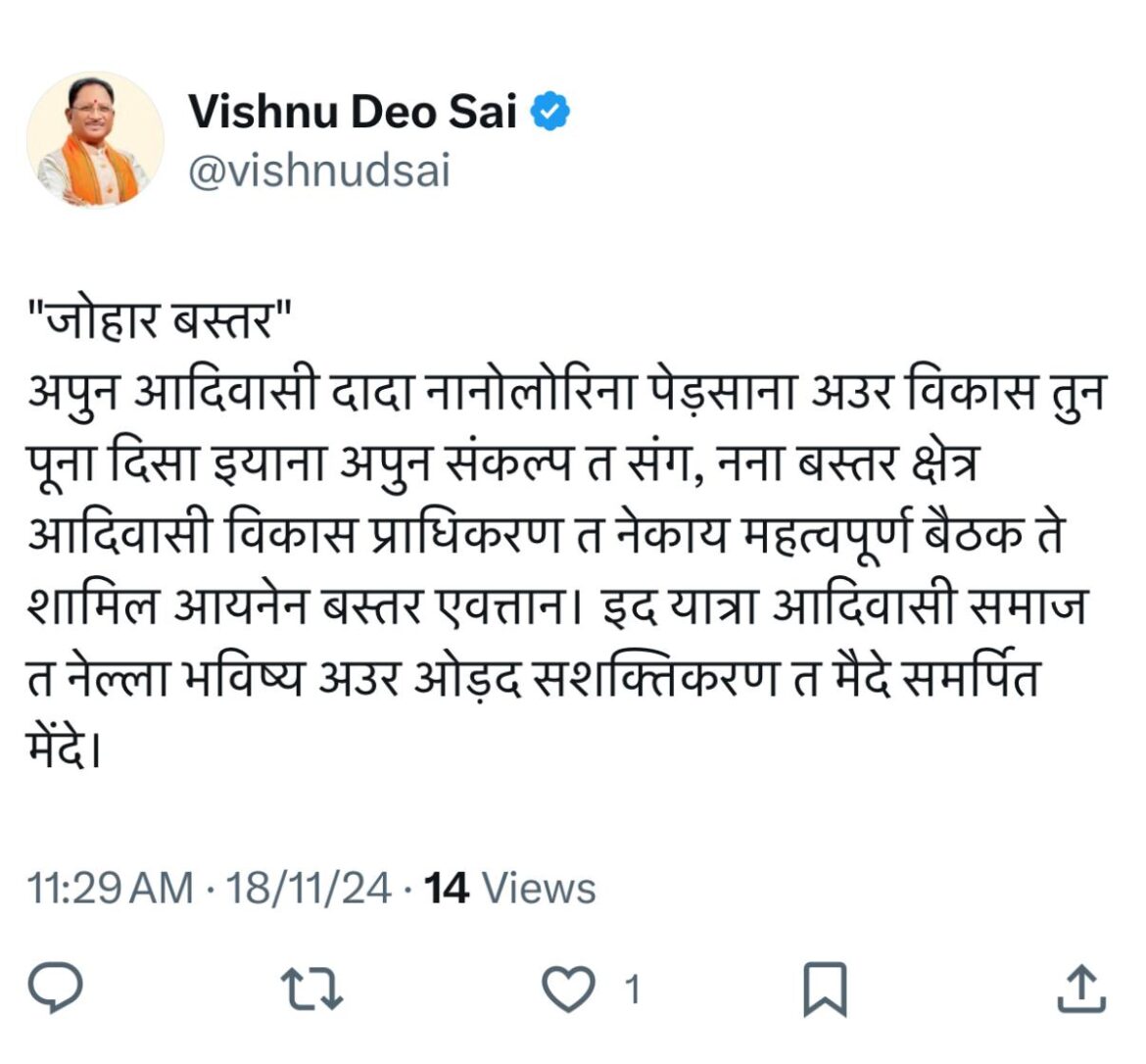Click the blue verified checkmark badge
This screenshot has width=1146, height=1064.
pyautogui.click(x=549, y=111)
